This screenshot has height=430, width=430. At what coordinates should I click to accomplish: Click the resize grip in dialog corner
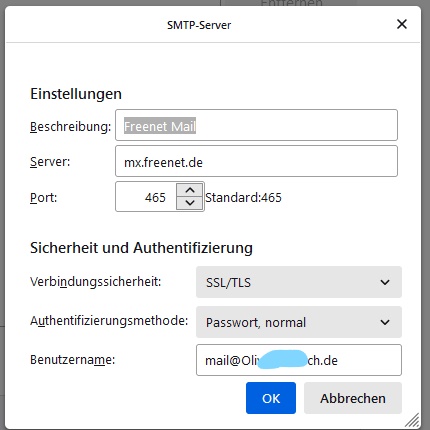click(x=412, y=420)
